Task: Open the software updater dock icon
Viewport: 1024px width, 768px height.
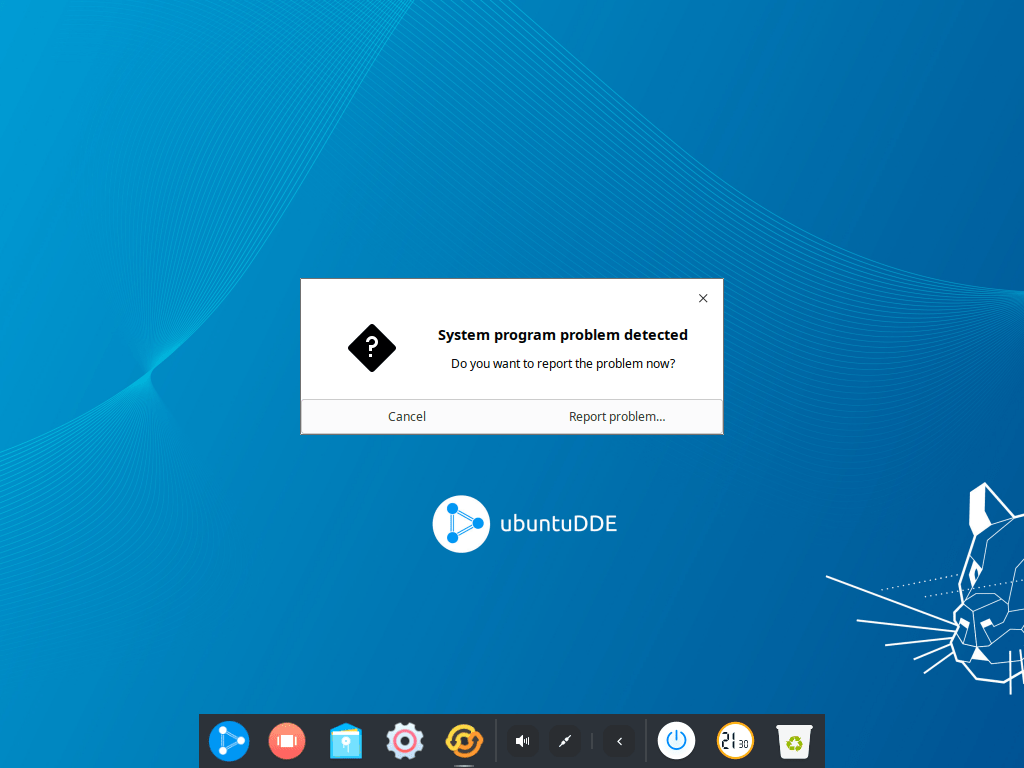Action: coord(464,741)
